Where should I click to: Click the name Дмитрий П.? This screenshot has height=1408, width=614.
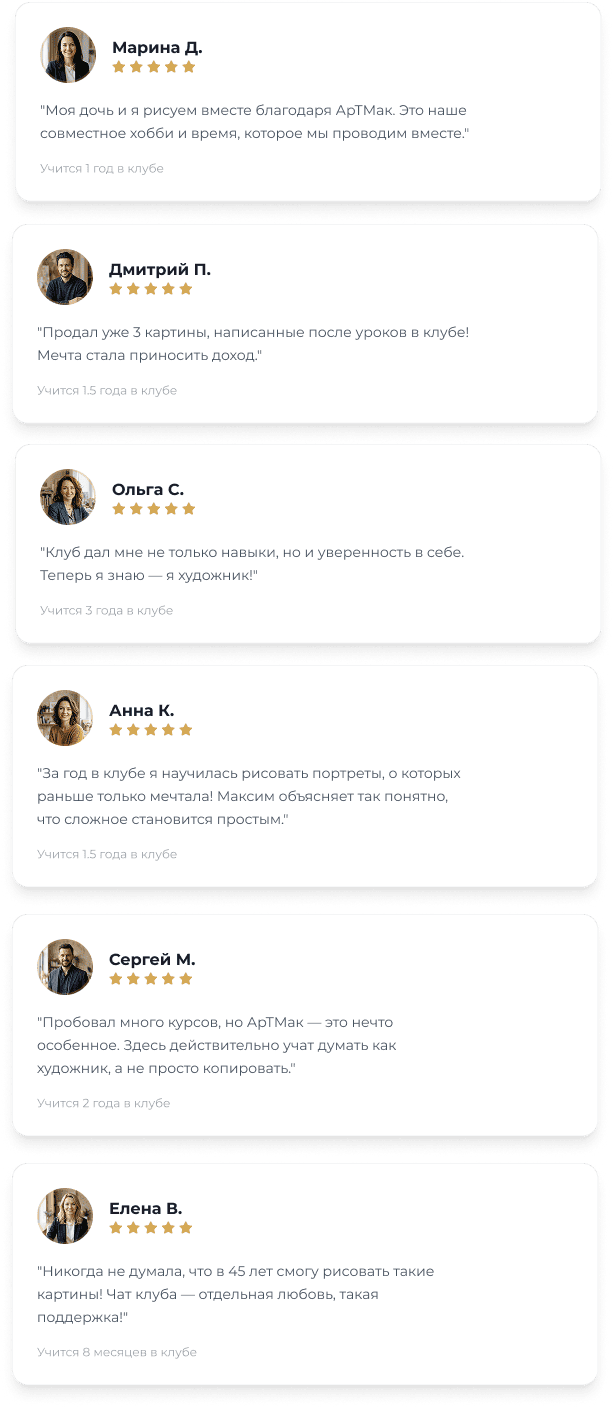click(x=160, y=270)
